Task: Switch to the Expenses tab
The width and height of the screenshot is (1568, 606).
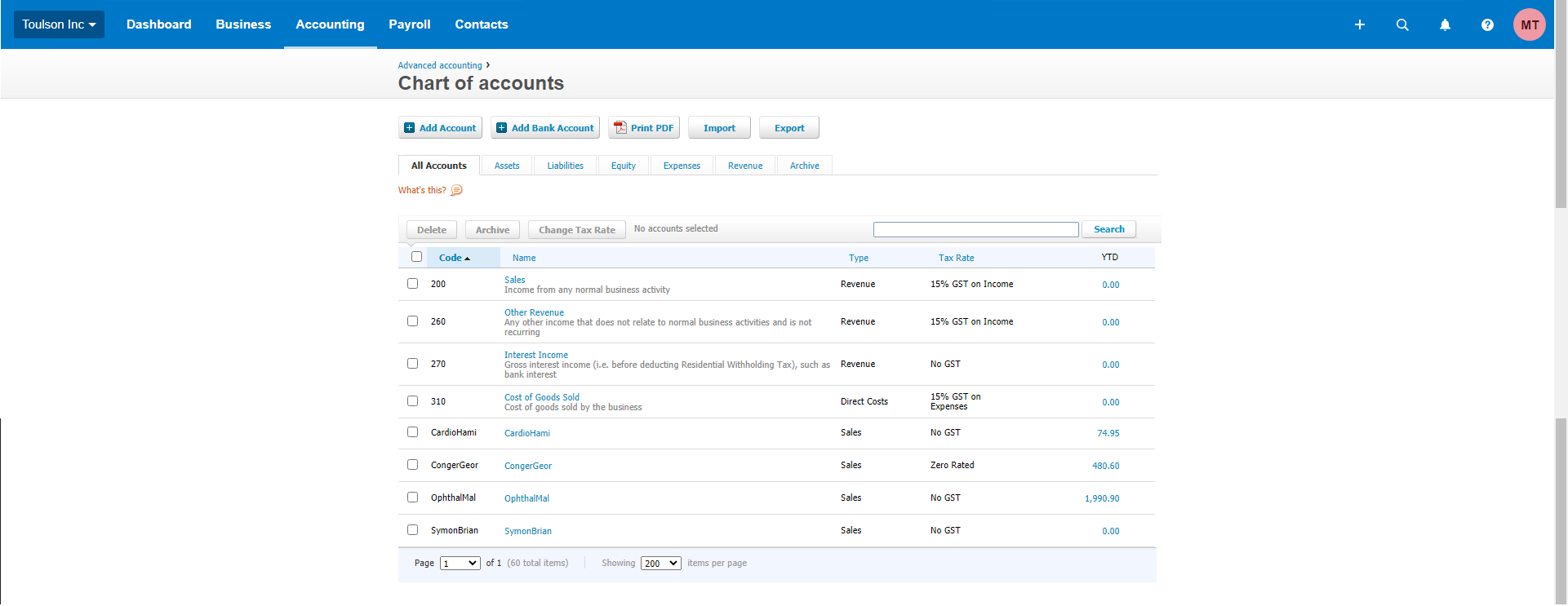Action: pyautogui.click(x=682, y=166)
